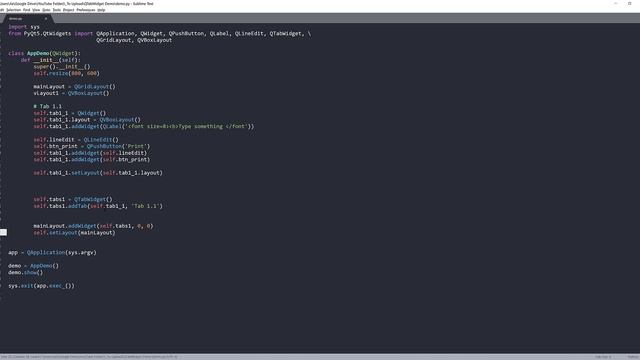This screenshot has width=640, height=360.
Task: Click the 'self.tabs1 = QTabWidget()' line
Action: point(73,199)
